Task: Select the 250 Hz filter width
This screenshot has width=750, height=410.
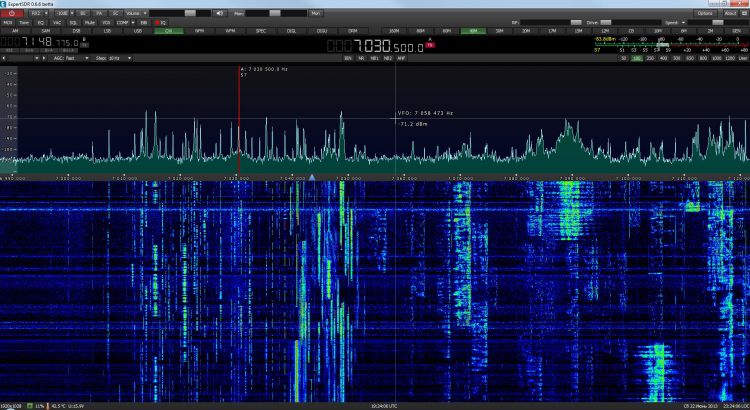Action: click(x=650, y=58)
